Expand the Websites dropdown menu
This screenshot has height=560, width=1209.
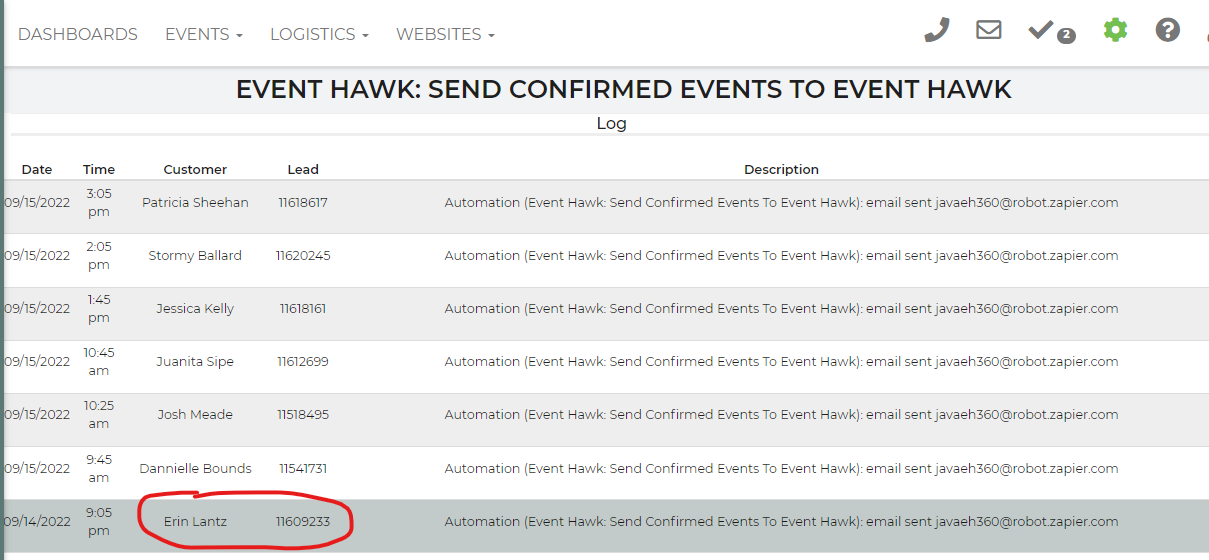tap(445, 34)
